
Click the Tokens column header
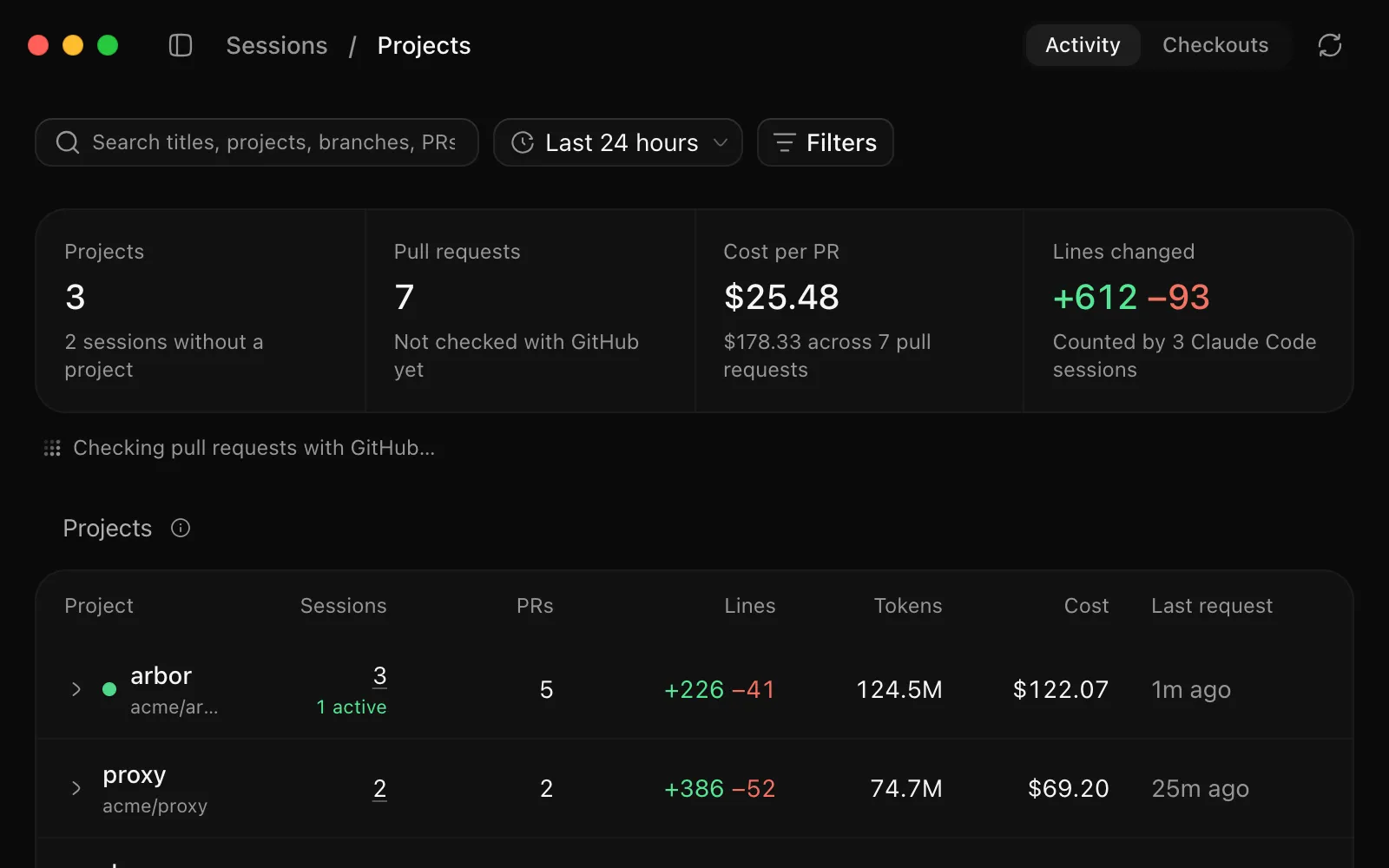[908, 606]
